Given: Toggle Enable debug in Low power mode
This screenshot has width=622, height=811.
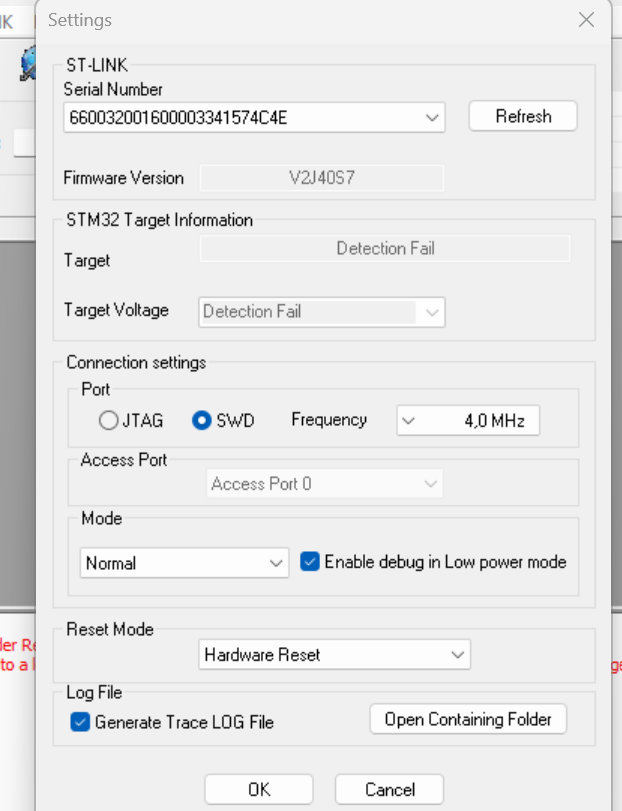Looking at the screenshot, I should [x=433, y=562].
